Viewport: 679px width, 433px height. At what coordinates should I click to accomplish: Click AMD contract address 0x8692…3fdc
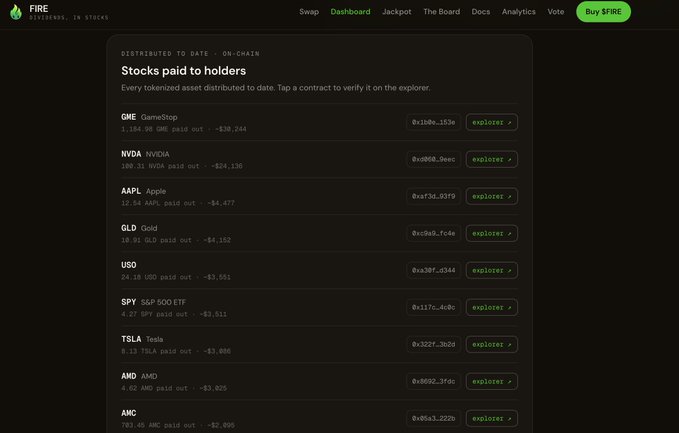pos(433,381)
